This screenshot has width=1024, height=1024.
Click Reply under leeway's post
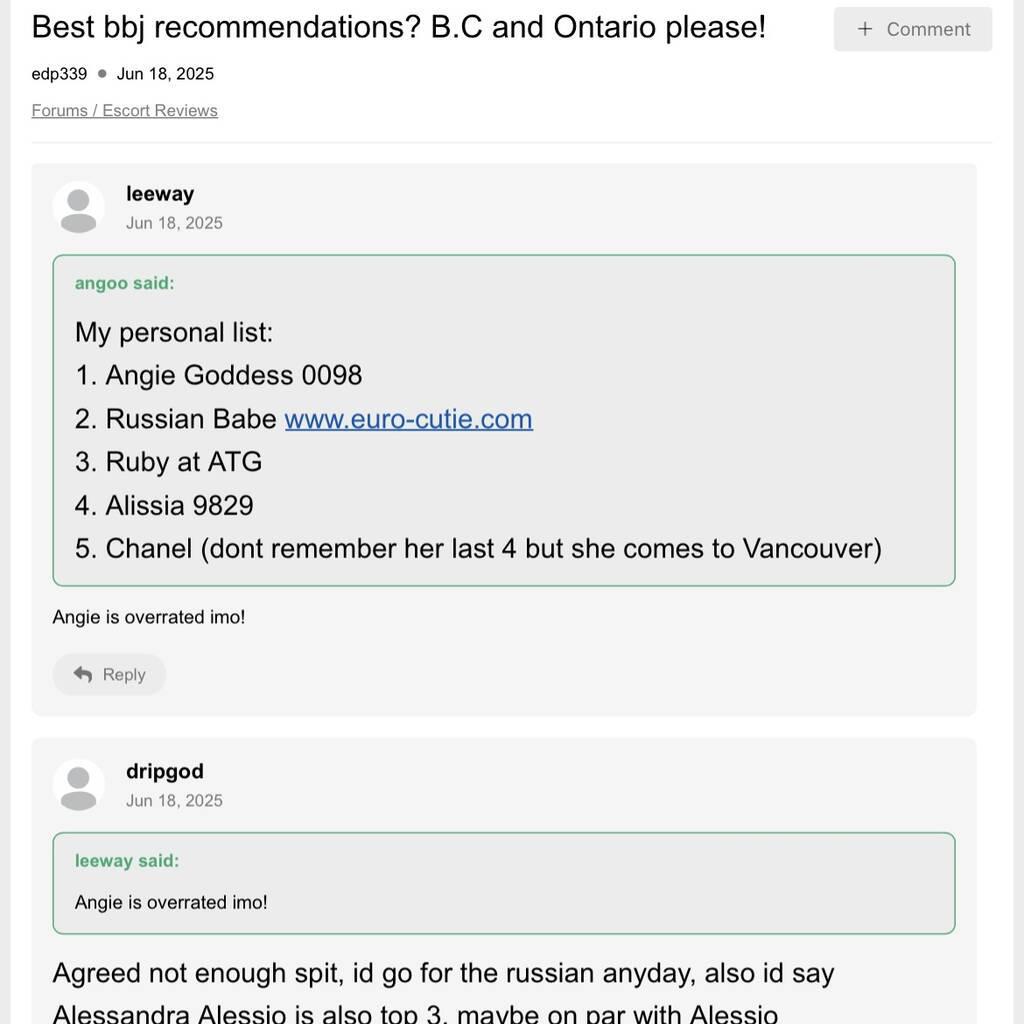[109, 675]
